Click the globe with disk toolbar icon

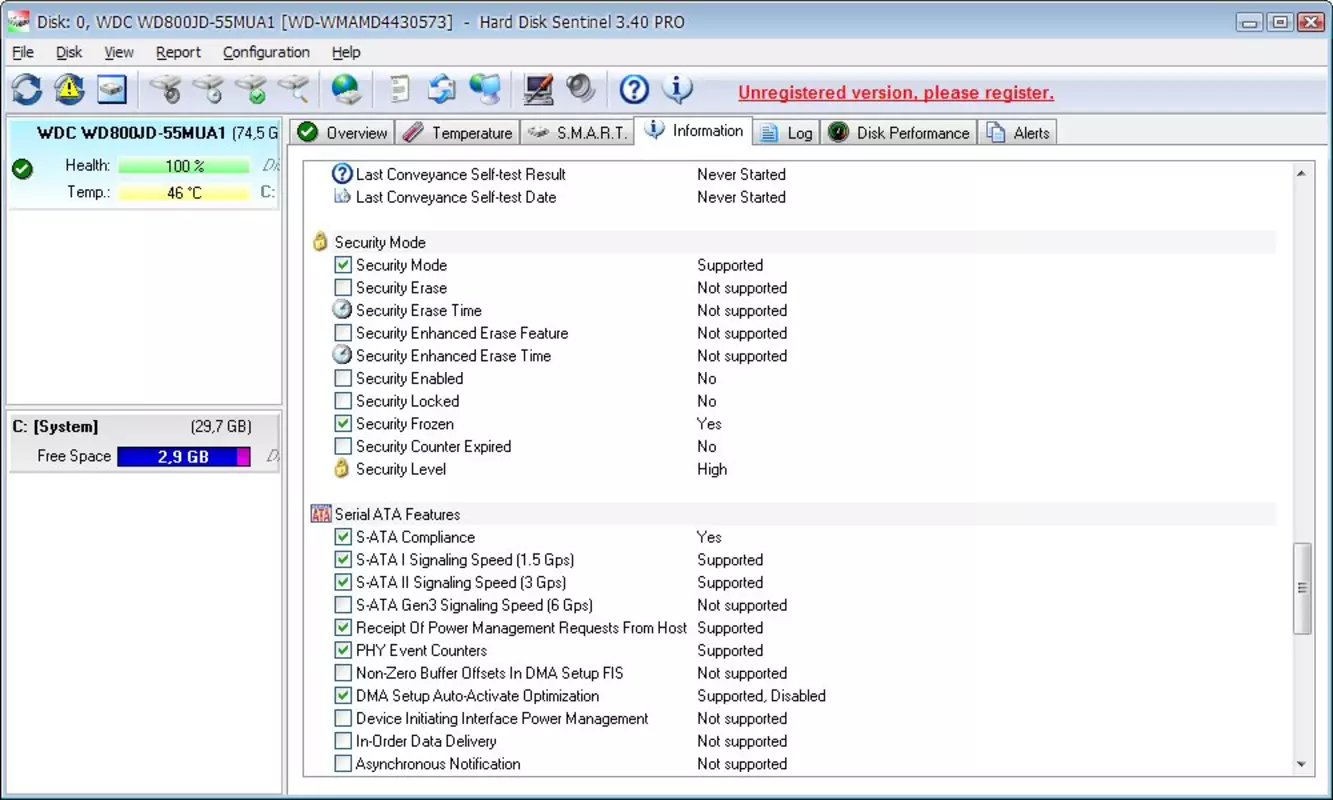coord(346,90)
